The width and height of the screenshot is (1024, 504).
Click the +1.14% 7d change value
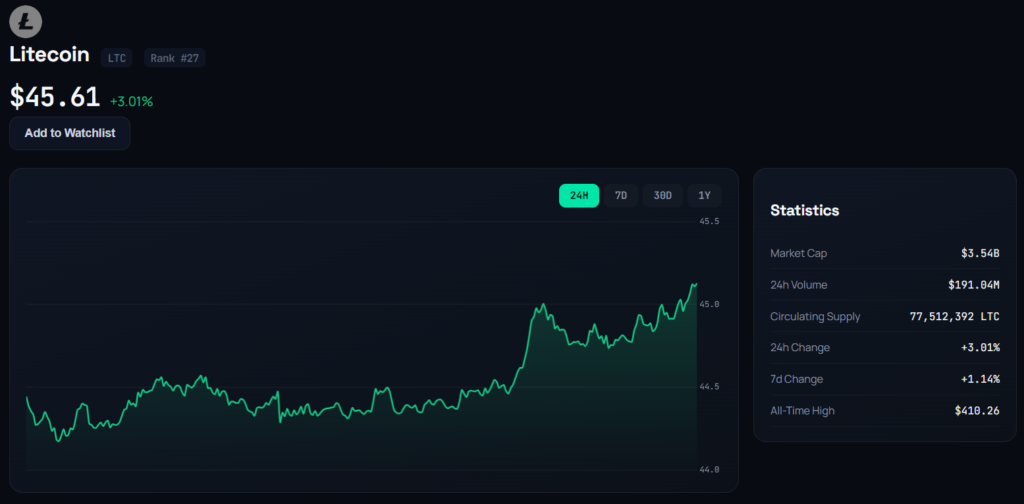pyautogui.click(x=980, y=379)
